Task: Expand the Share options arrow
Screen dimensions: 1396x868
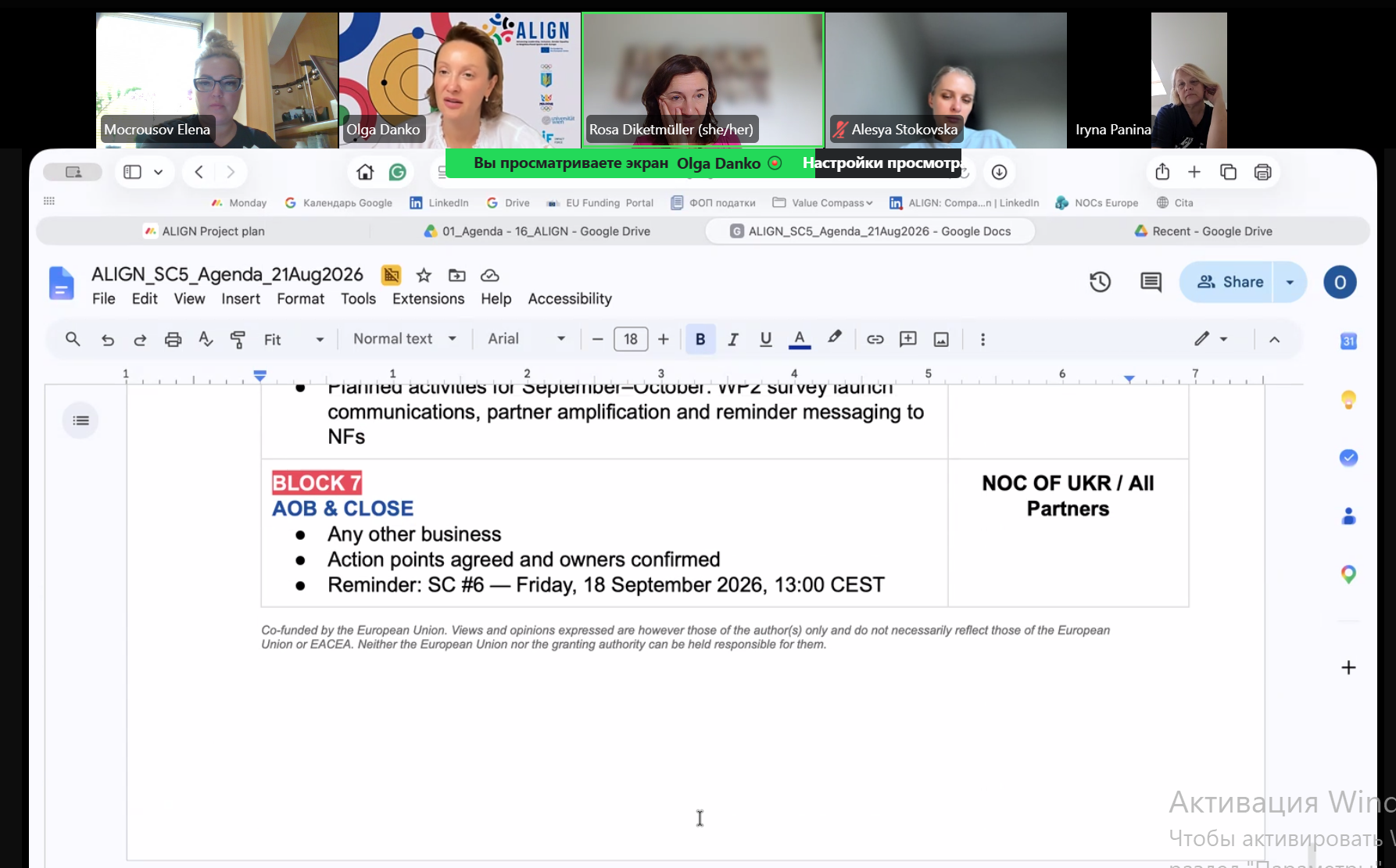Action: pos(1290,282)
